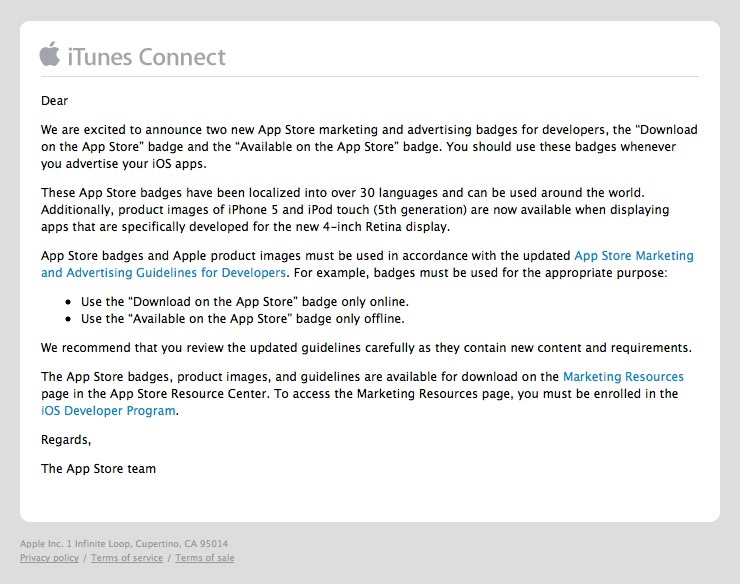Viewport: 740px width, 584px height.
Task: Click the paragraph about 30 localized languages
Action: (355, 210)
